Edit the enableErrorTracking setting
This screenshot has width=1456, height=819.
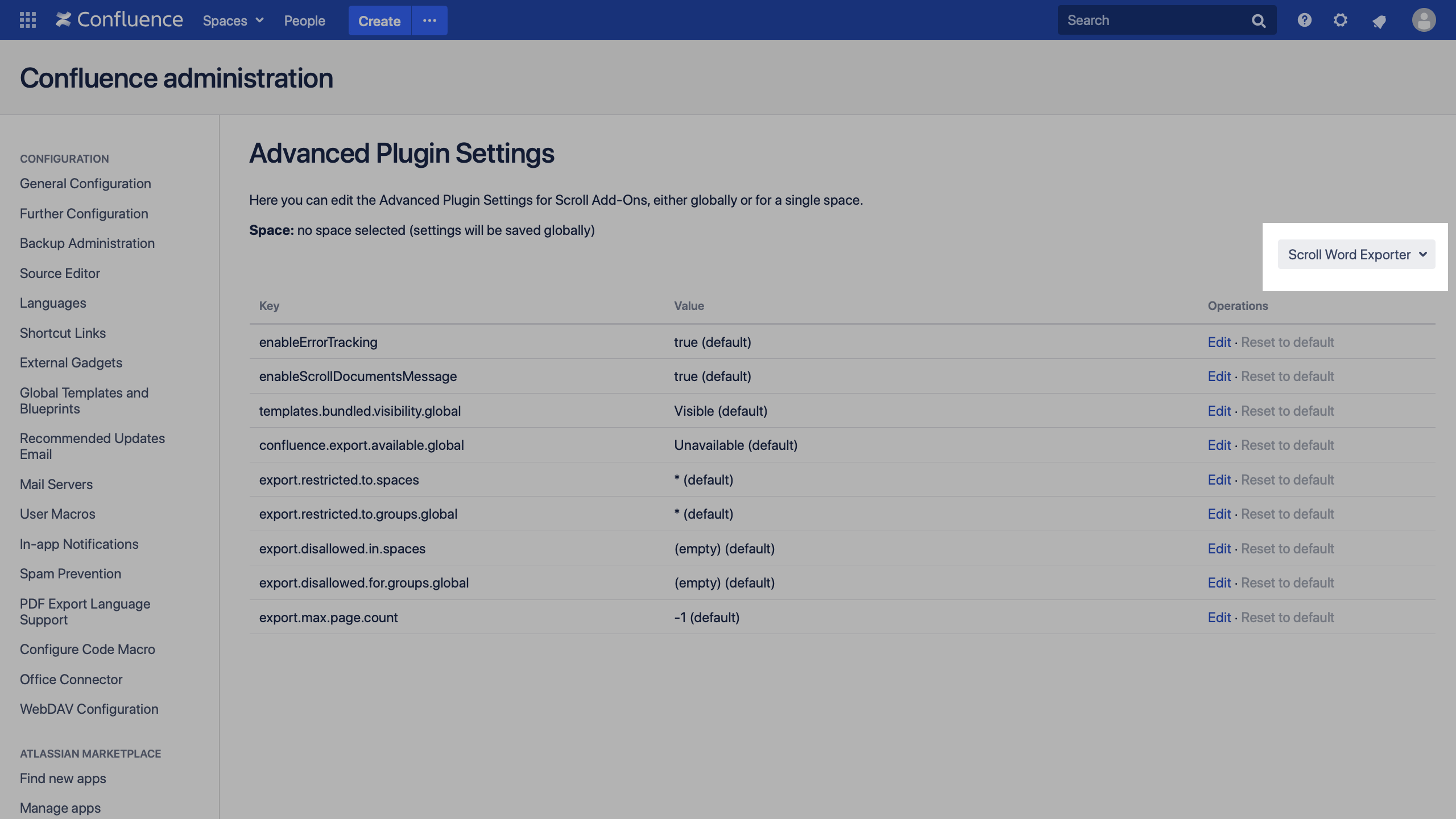pyautogui.click(x=1219, y=342)
